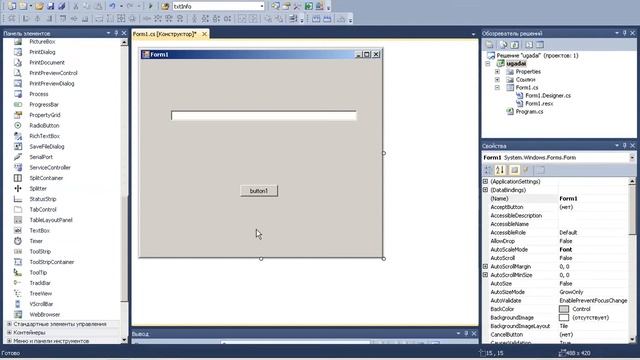Open file with the folder toolbar icon
The image size is (640, 360).
tap(39, 6)
